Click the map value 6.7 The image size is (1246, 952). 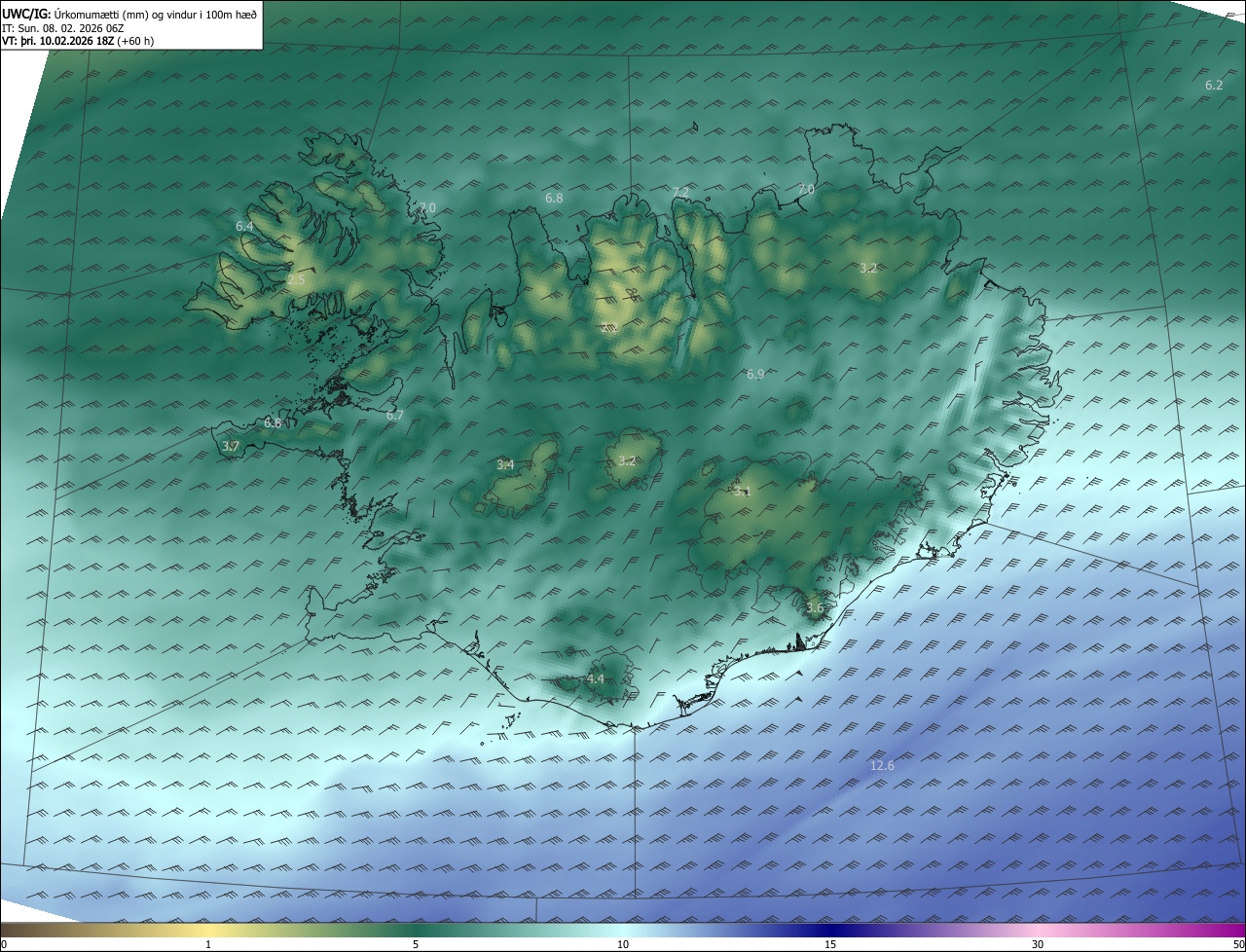(x=395, y=415)
